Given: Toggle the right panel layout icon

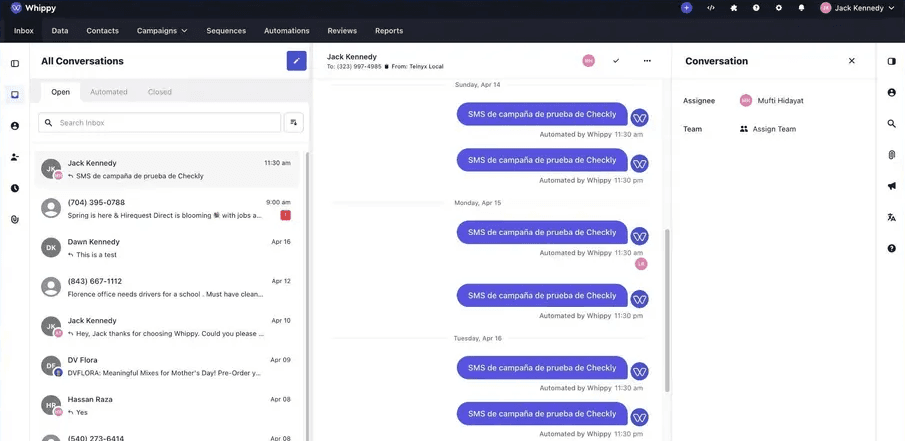Looking at the screenshot, I should pos(892,61).
